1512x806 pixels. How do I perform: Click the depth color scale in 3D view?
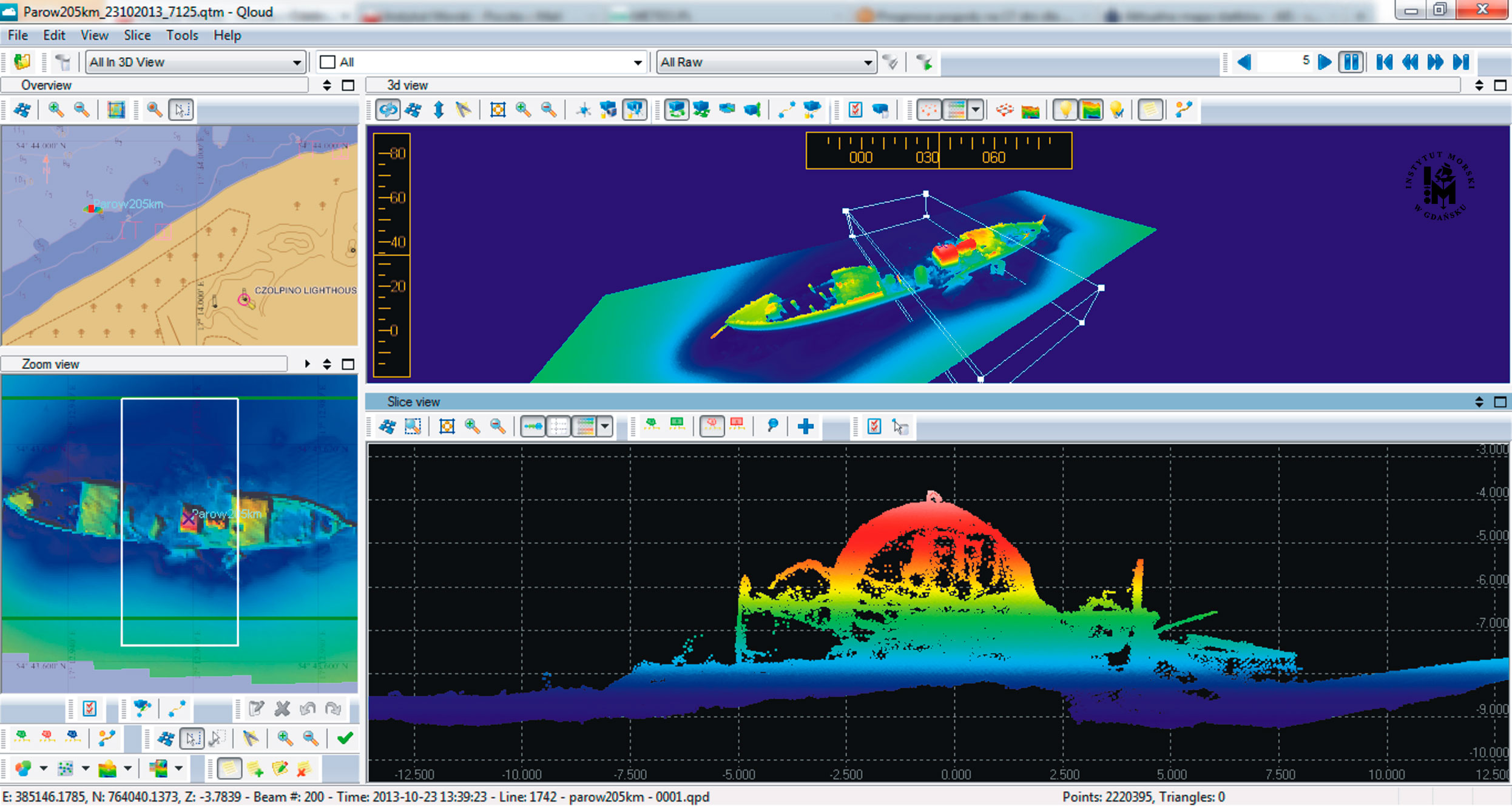(x=391, y=255)
